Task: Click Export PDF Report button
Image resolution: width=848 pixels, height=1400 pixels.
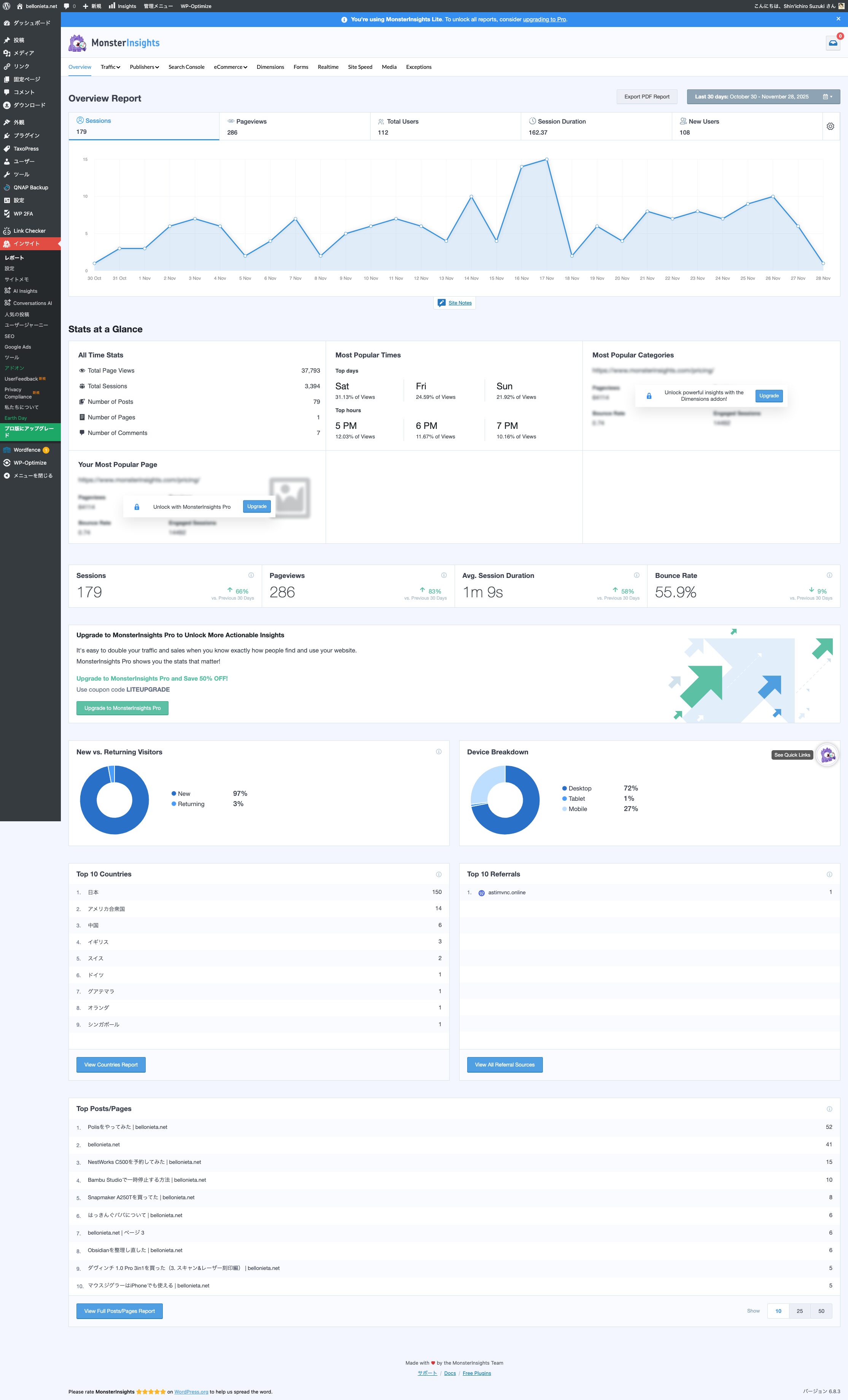Action: pos(646,97)
